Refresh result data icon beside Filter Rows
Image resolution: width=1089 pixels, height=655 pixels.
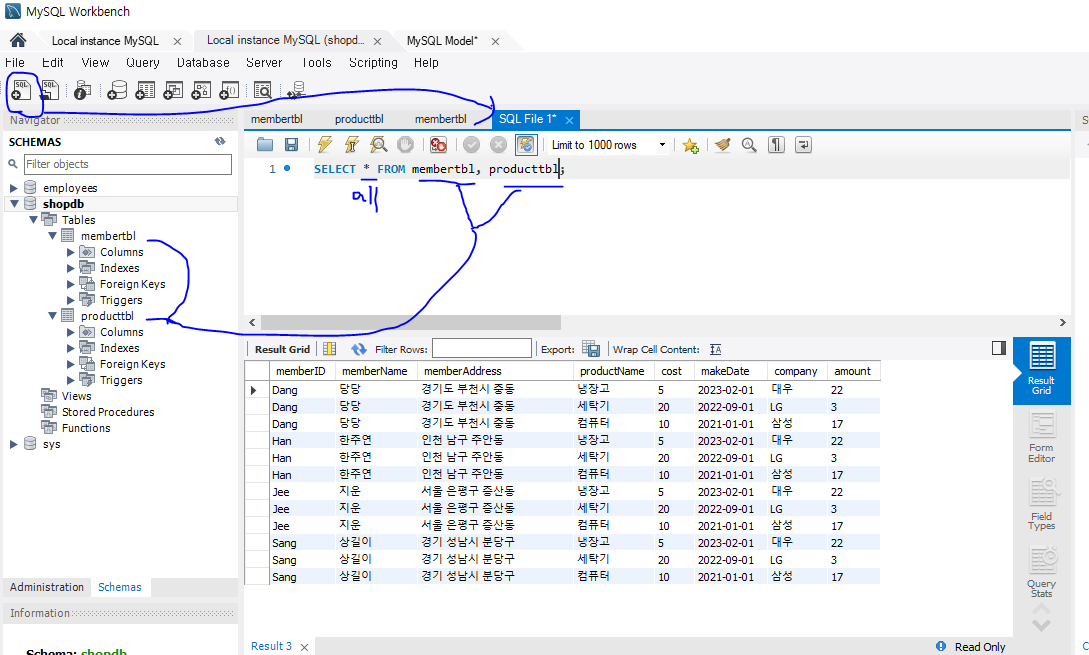(x=358, y=349)
